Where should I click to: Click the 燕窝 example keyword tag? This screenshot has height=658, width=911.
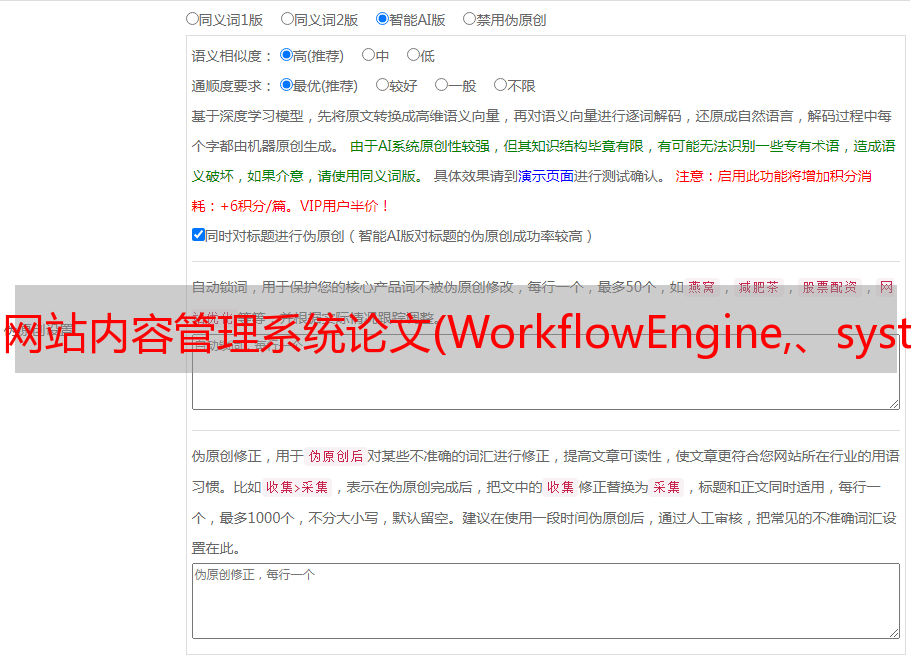coord(702,287)
